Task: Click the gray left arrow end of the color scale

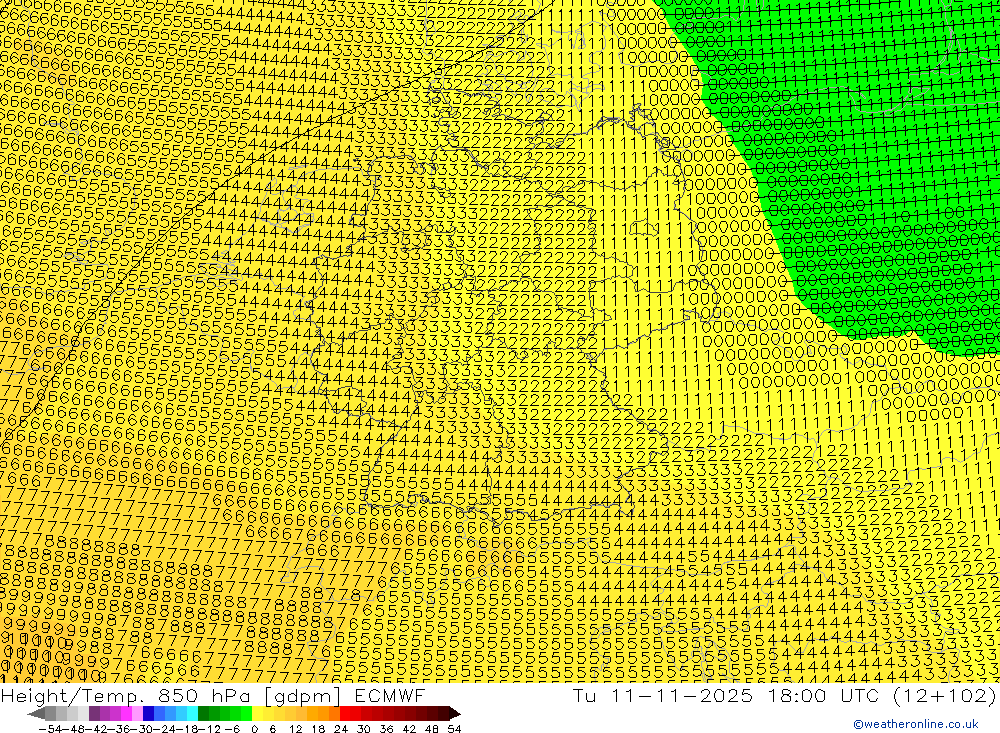Action: (x=36, y=714)
